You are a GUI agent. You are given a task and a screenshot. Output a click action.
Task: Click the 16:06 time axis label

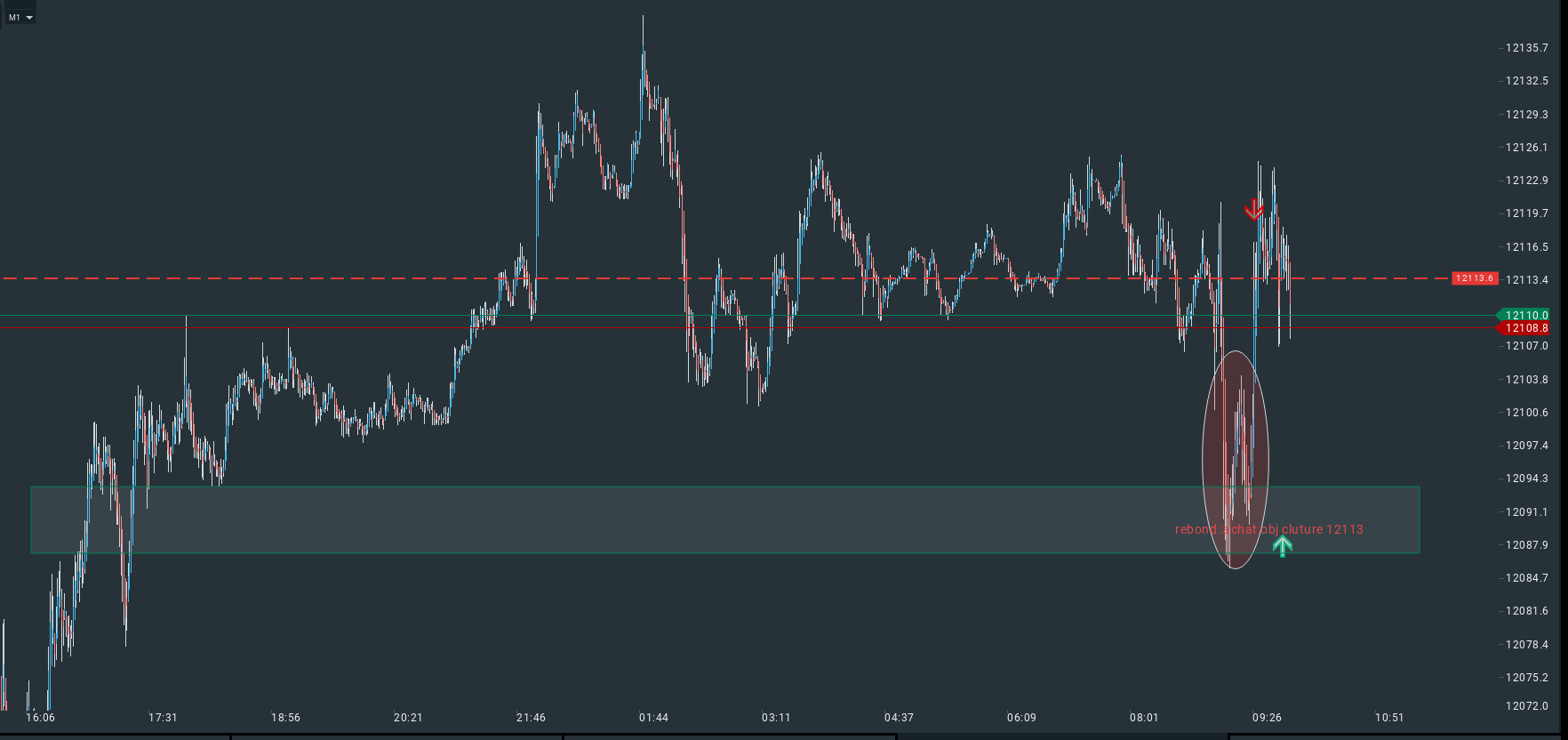[x=40, y=718]
